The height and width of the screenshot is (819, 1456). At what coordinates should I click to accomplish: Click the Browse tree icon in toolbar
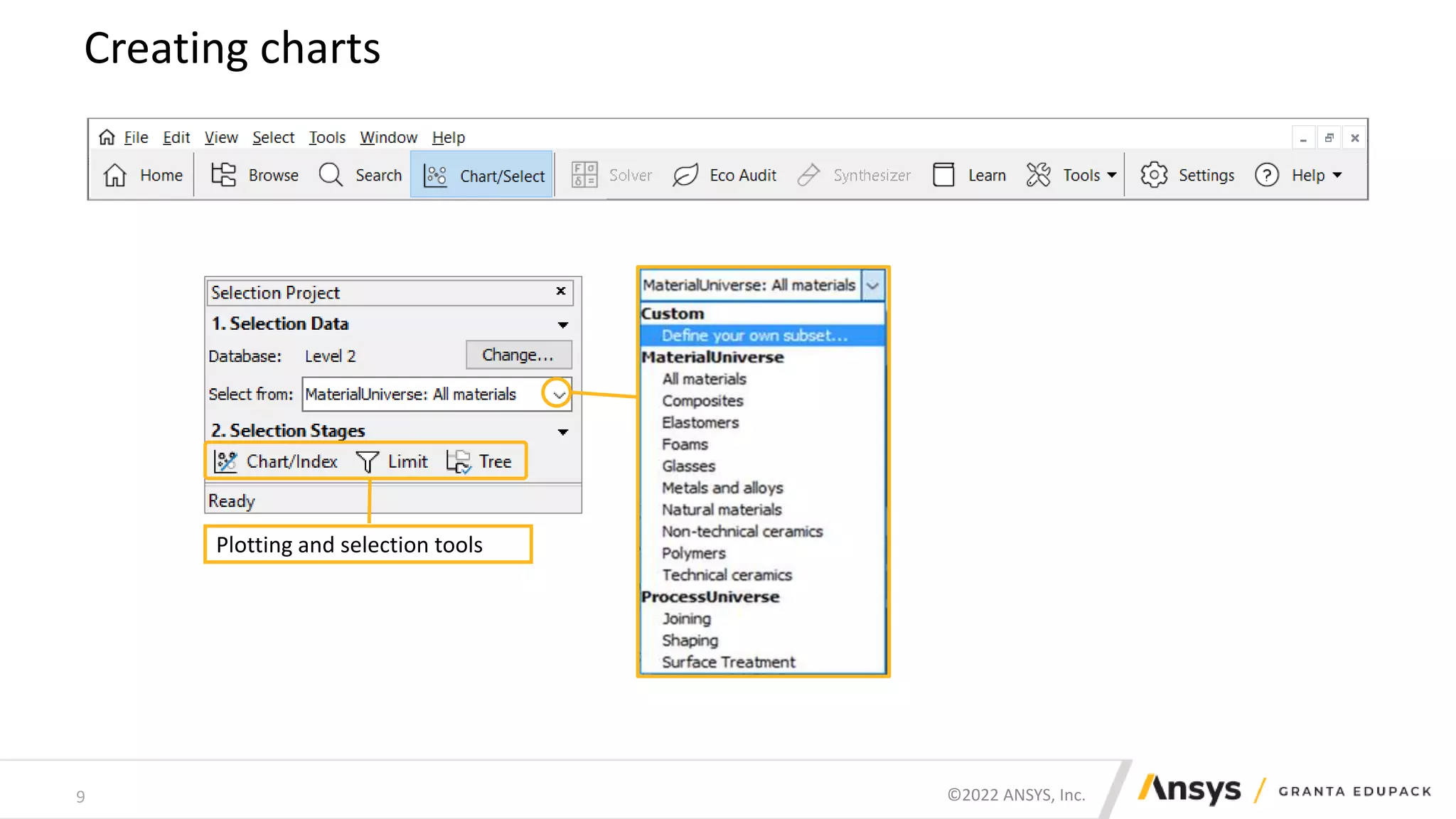[x=223, y=175]
